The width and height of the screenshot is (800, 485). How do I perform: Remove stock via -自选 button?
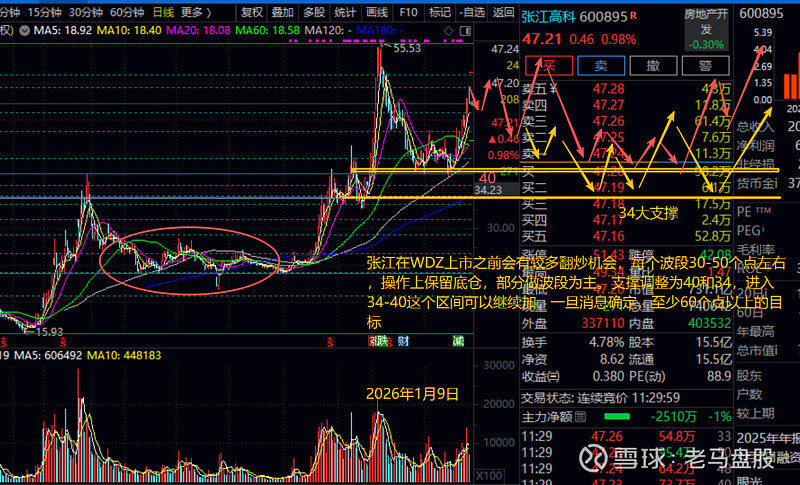click(472, 12)
